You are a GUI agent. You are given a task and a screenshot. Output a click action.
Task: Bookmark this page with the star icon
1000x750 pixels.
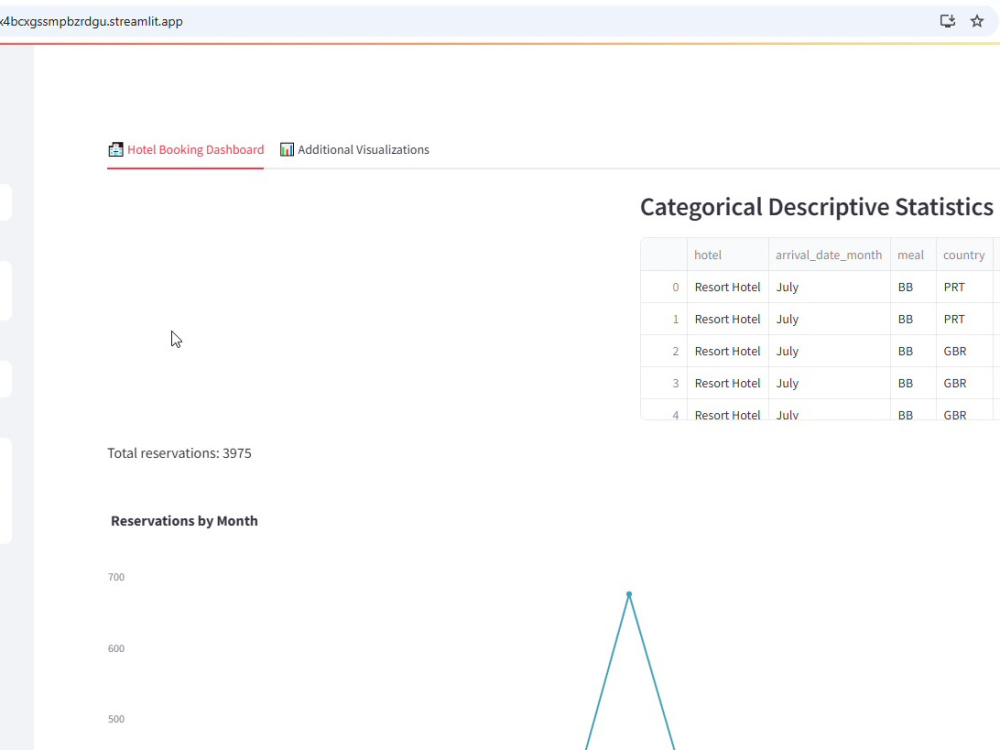(977, 21)
